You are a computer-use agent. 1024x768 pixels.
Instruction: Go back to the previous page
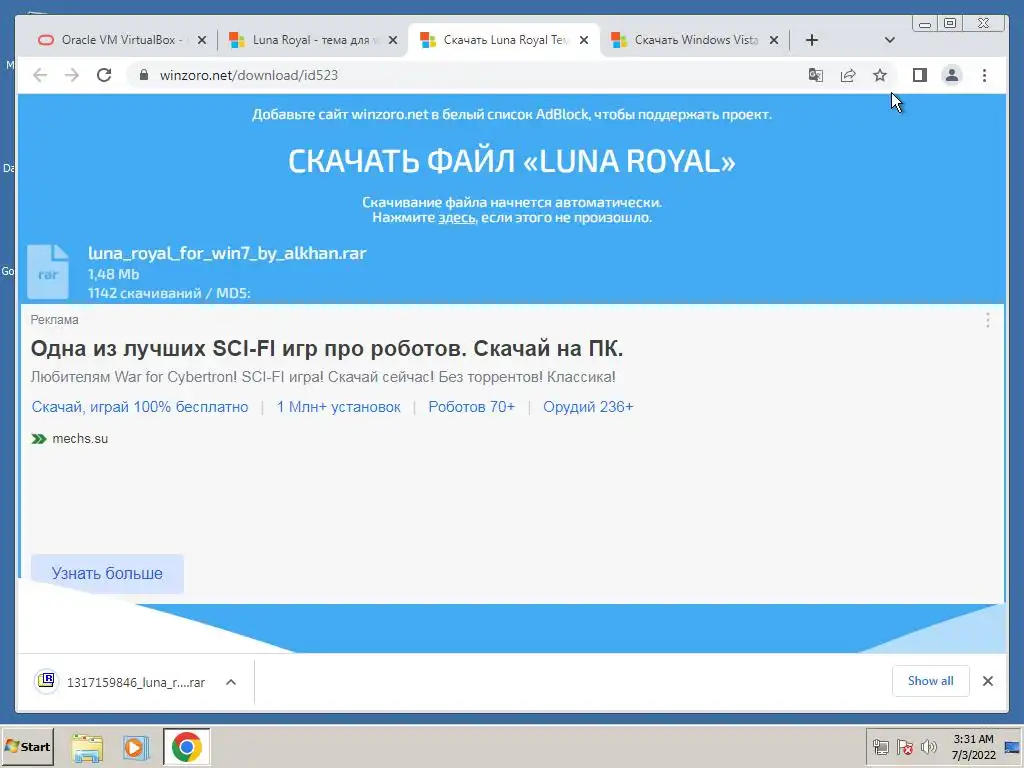click(40, 75)
